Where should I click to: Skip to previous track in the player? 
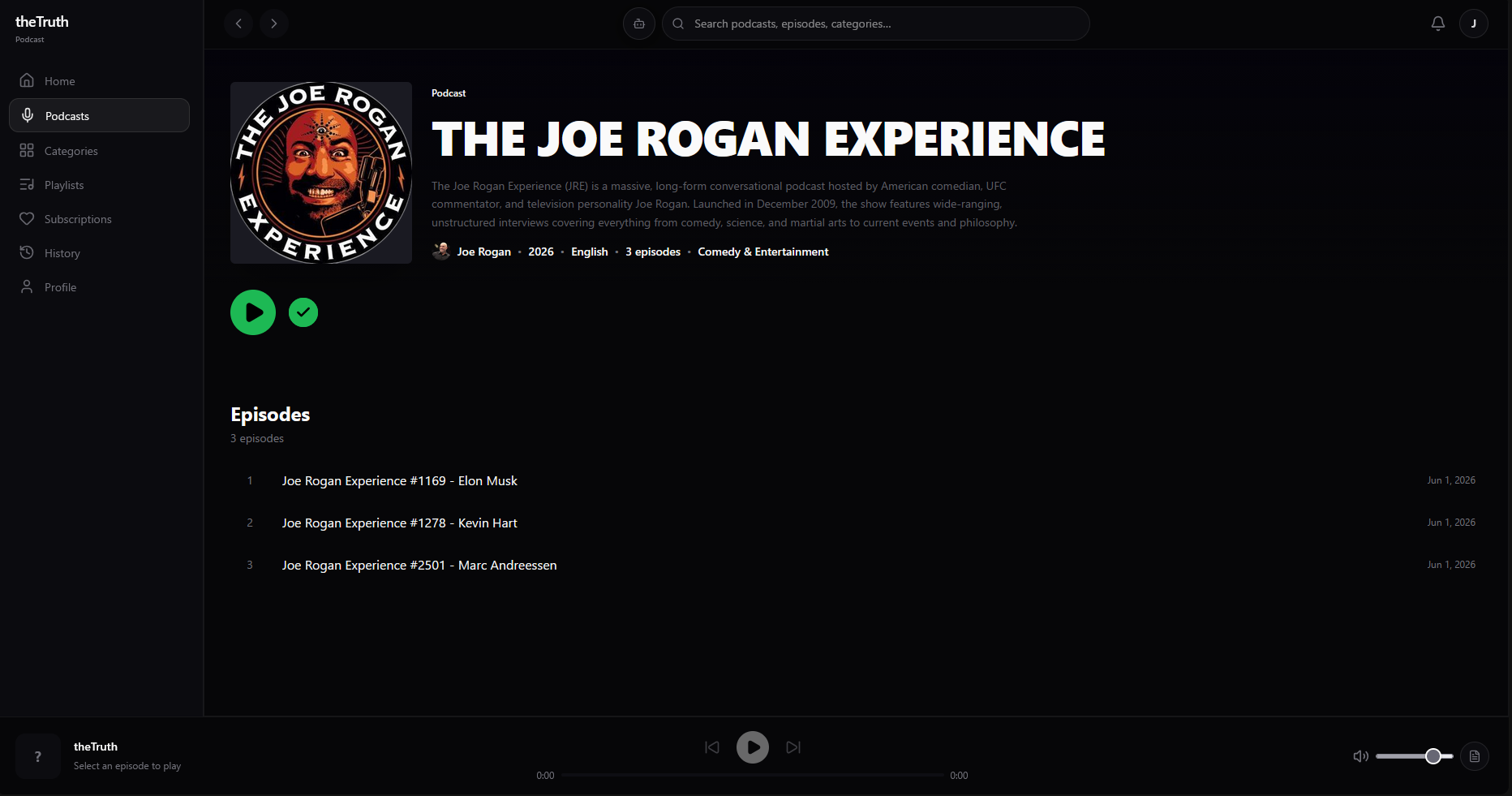click(x=712, y=747)
